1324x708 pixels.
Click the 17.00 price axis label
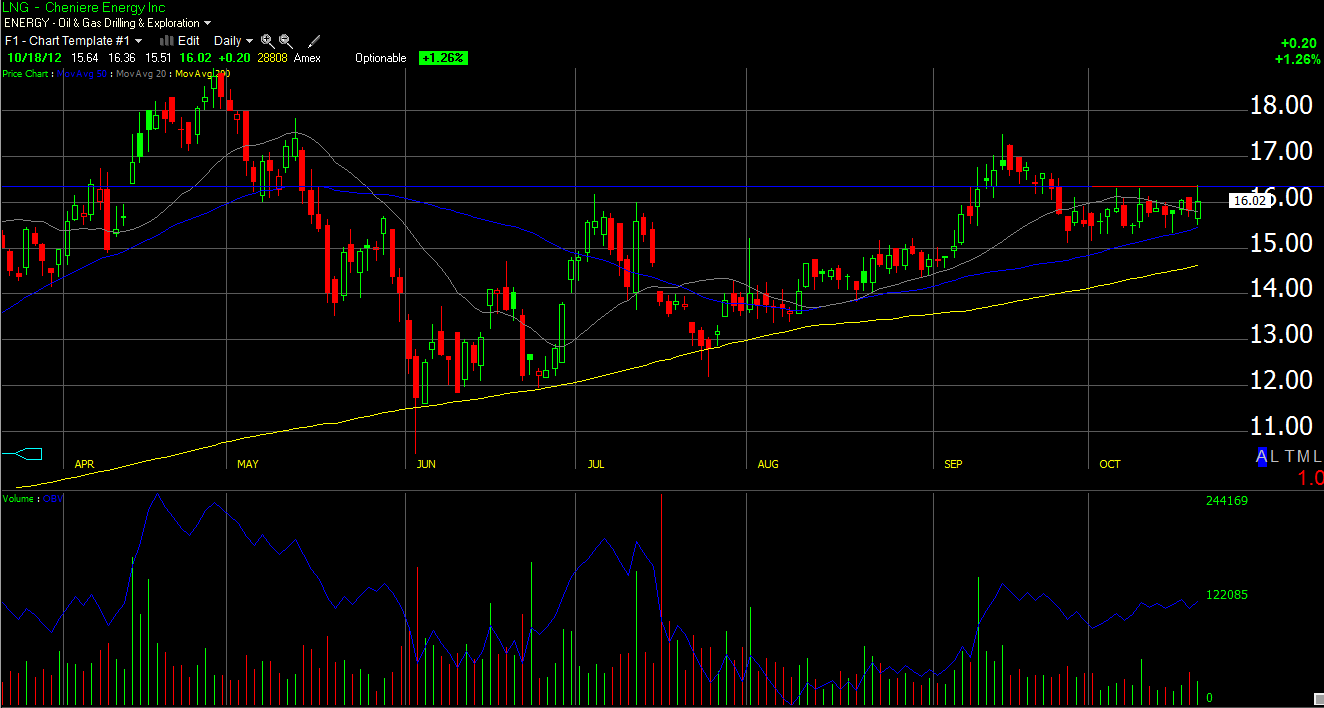click(x=1281, y=151)
